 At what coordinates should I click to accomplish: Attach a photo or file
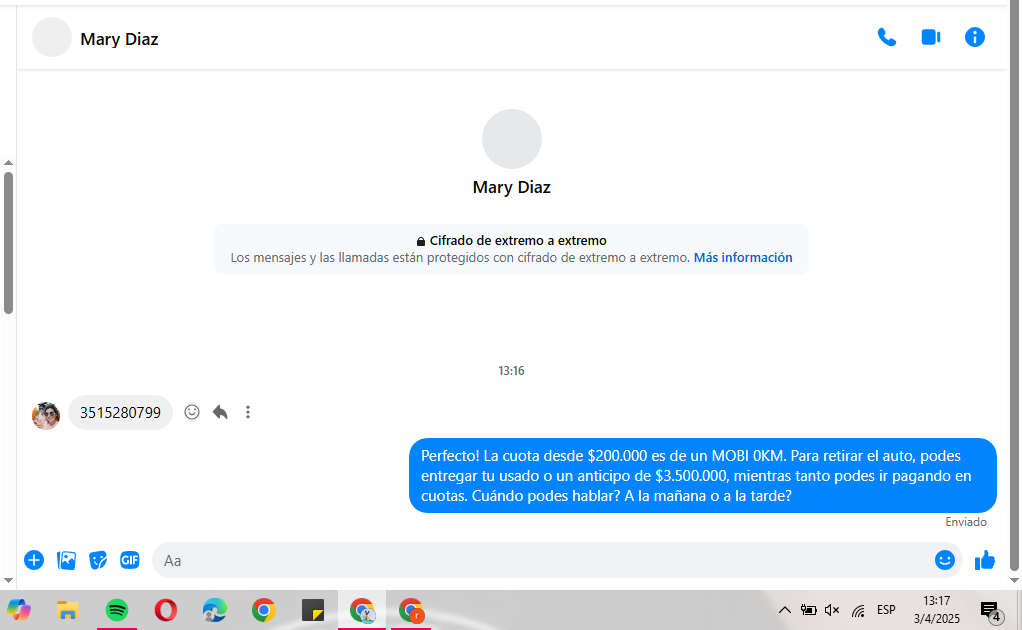point(66,560)
